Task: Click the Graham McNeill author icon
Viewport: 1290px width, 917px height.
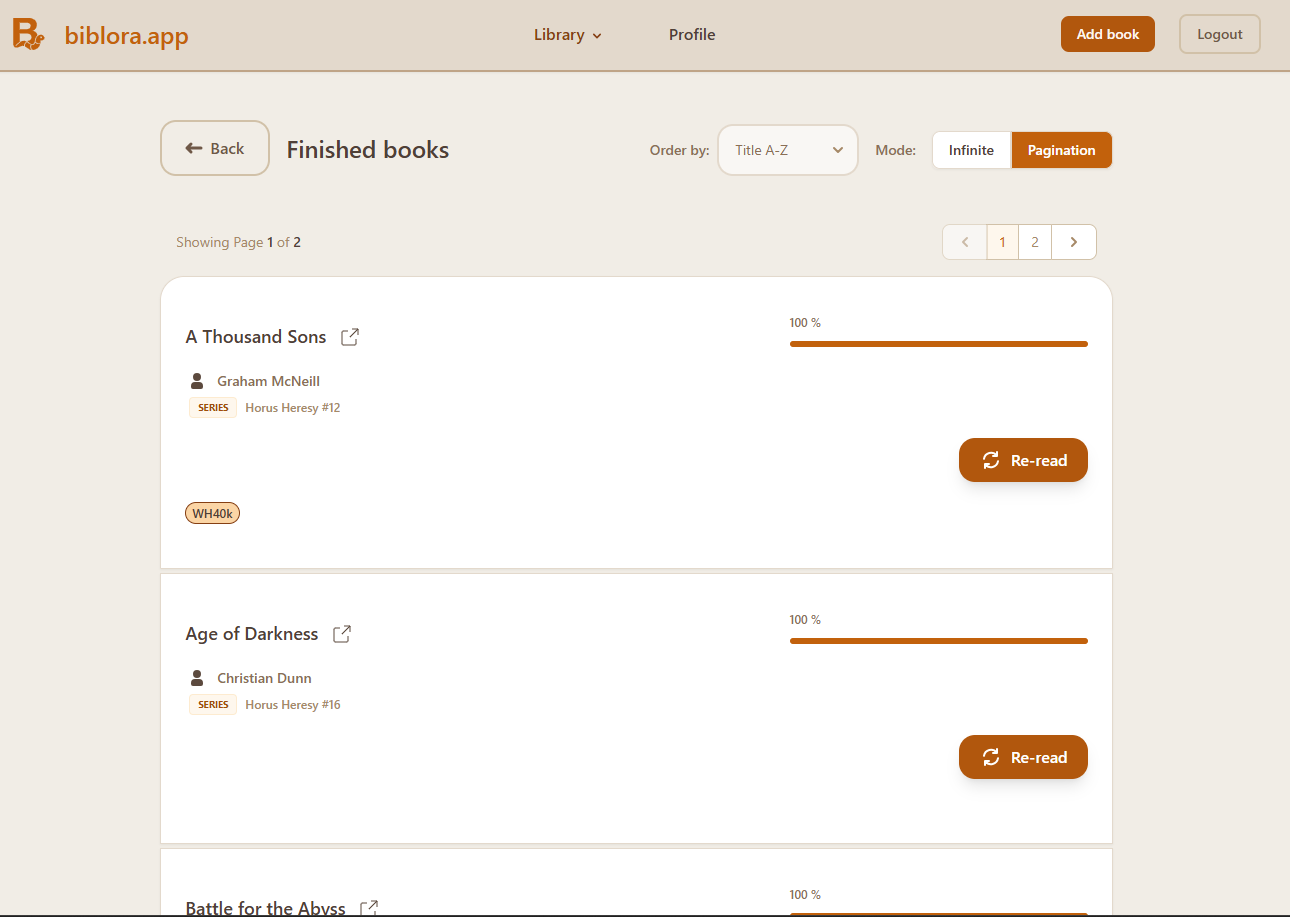Action: click(197, 381)
